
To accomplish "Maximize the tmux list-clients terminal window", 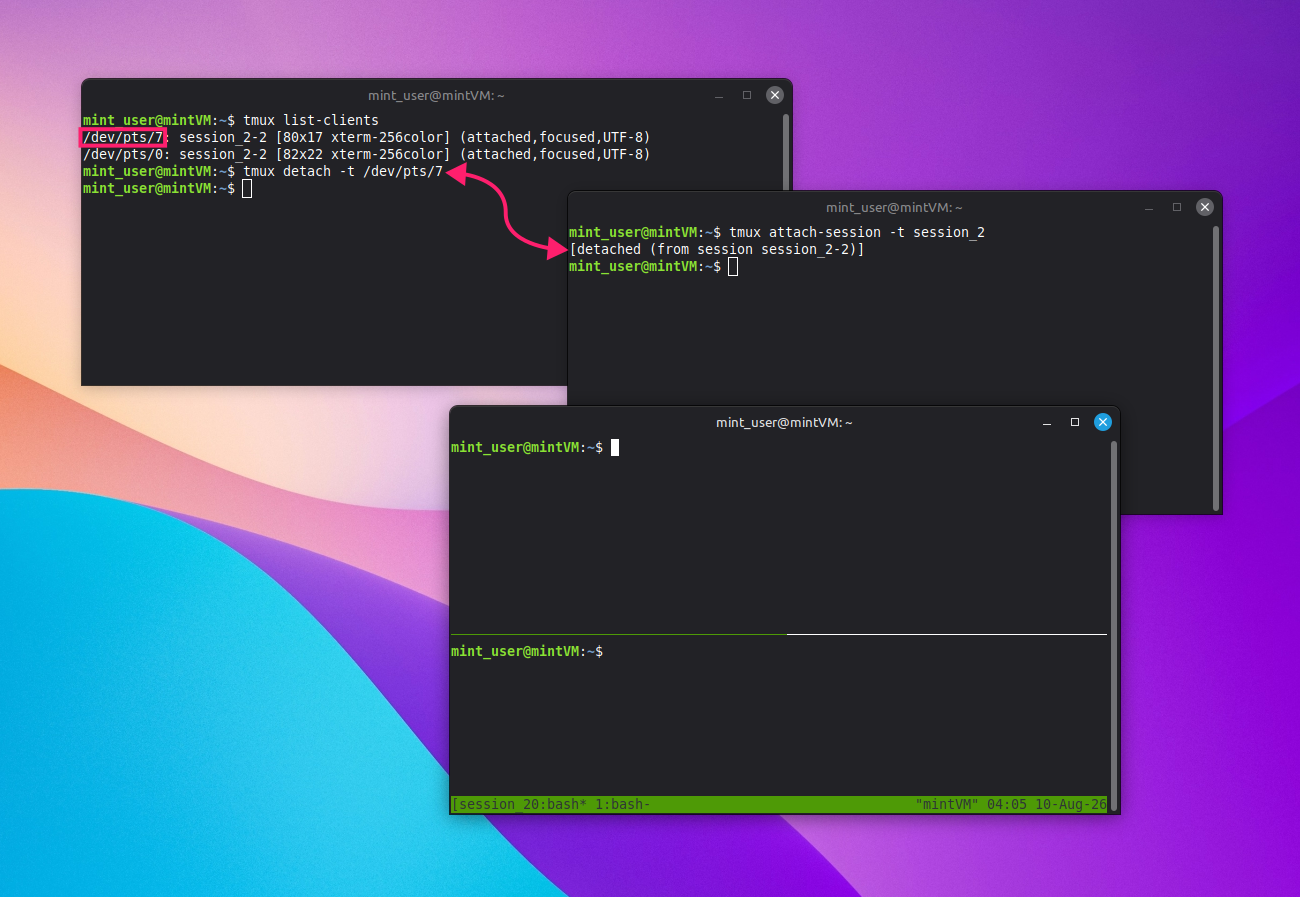I will 747,95.
